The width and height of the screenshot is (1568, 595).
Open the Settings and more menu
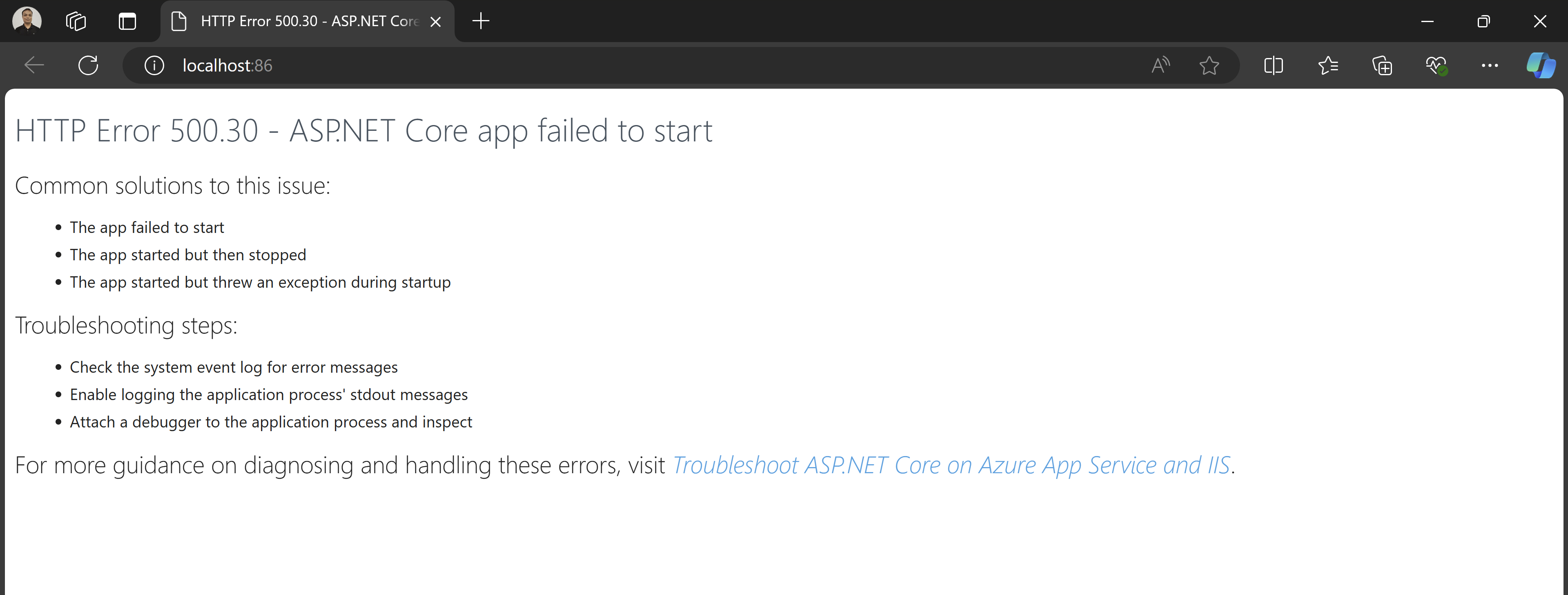[x=1490, y=65]
